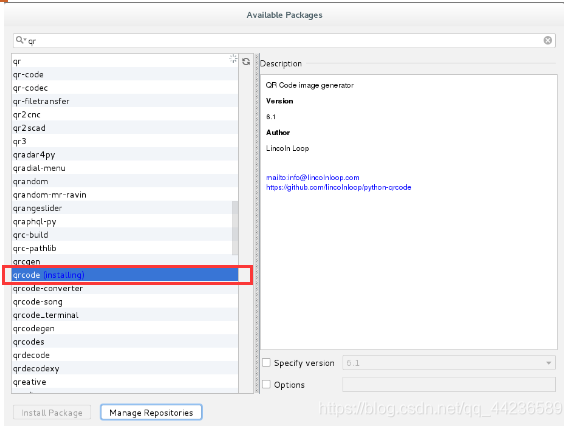Select the qr2scad package

tap(125, 128)
